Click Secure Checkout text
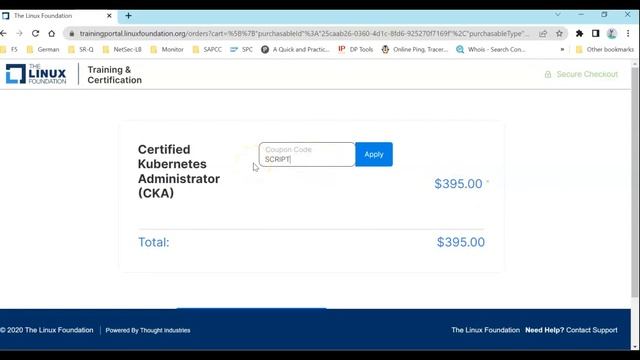Viewport: 640px width, 360px height. pos(587,74)
